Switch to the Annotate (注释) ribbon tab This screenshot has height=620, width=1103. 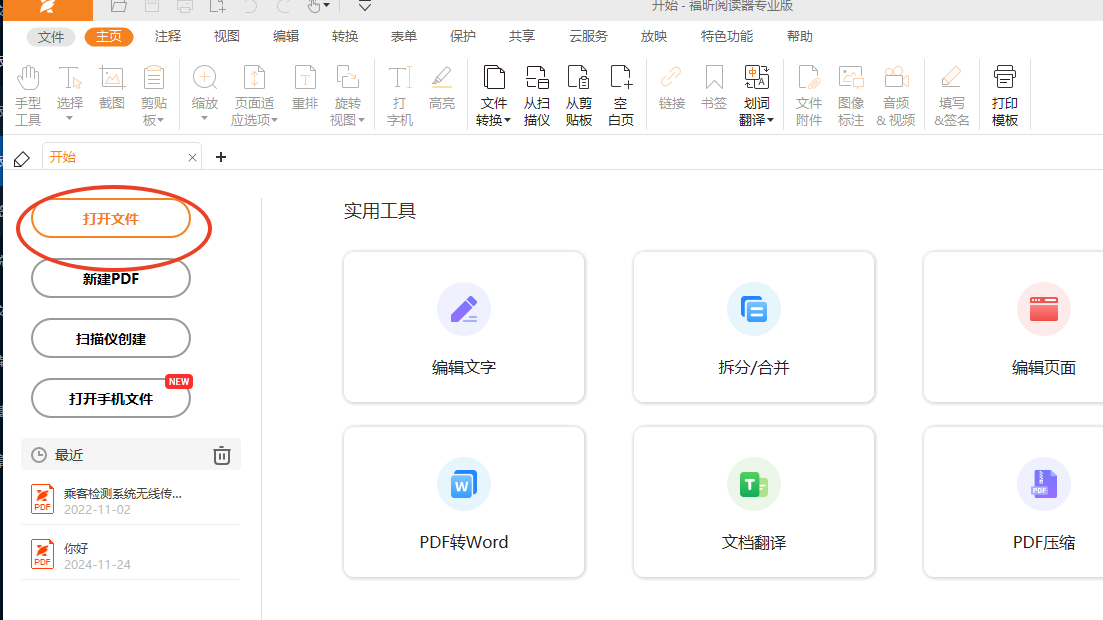point(168,37)
